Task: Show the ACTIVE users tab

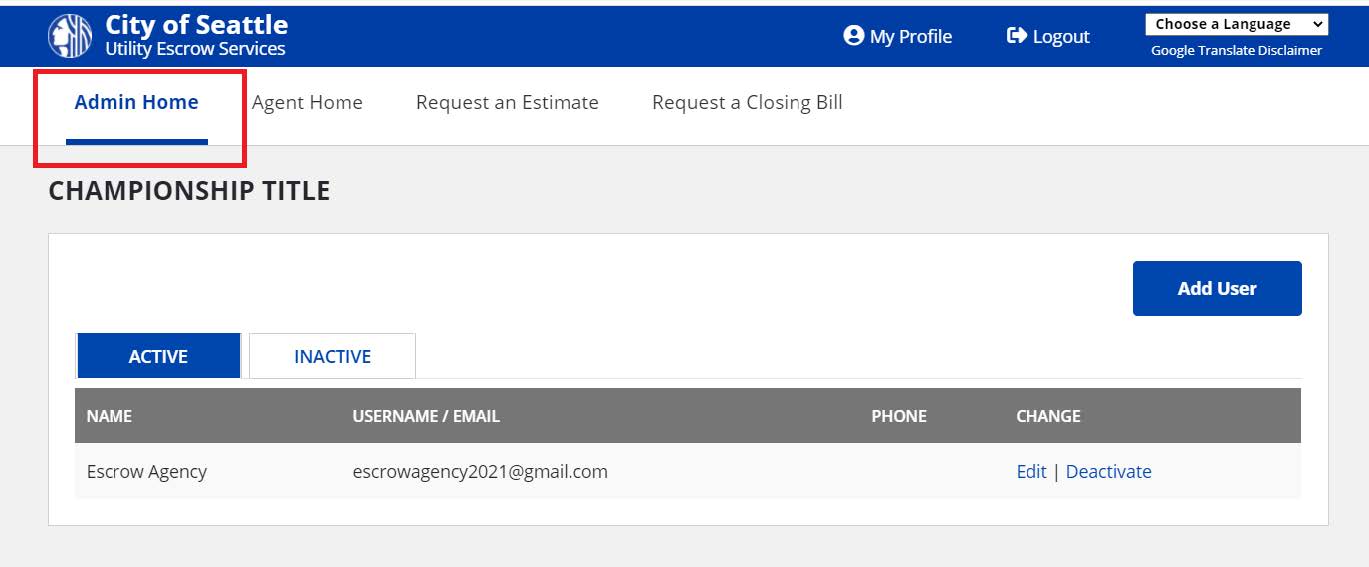Action: pyautogui.click(x=158, y=356)
